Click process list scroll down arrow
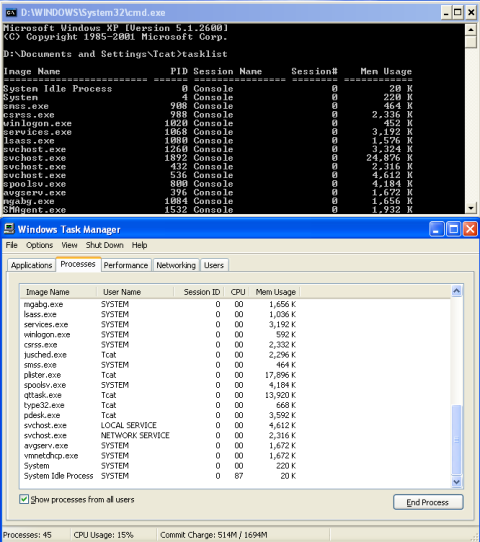 (x=457, y=482)
